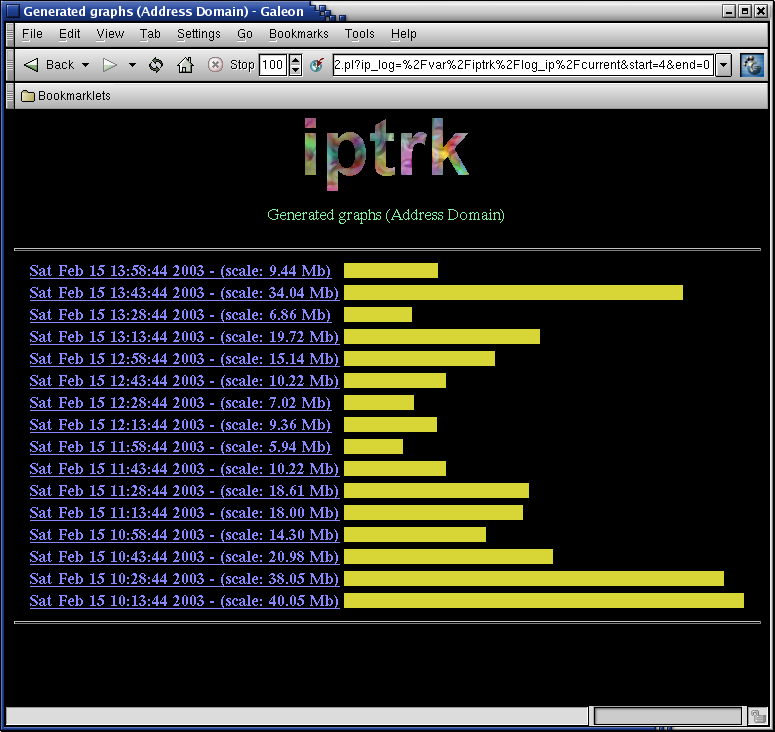Click the Galeon throbber logo icon

[x=752, y=65]
